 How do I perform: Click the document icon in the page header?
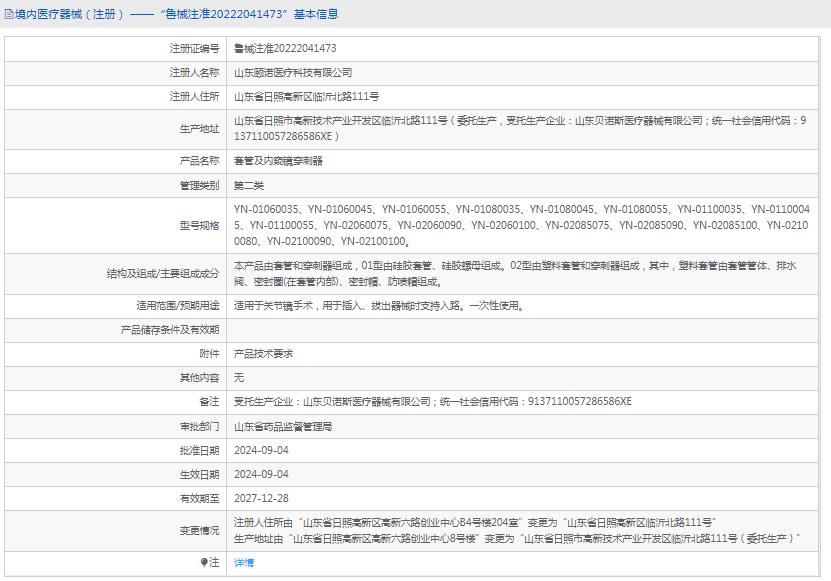click(x=9, y=14)
